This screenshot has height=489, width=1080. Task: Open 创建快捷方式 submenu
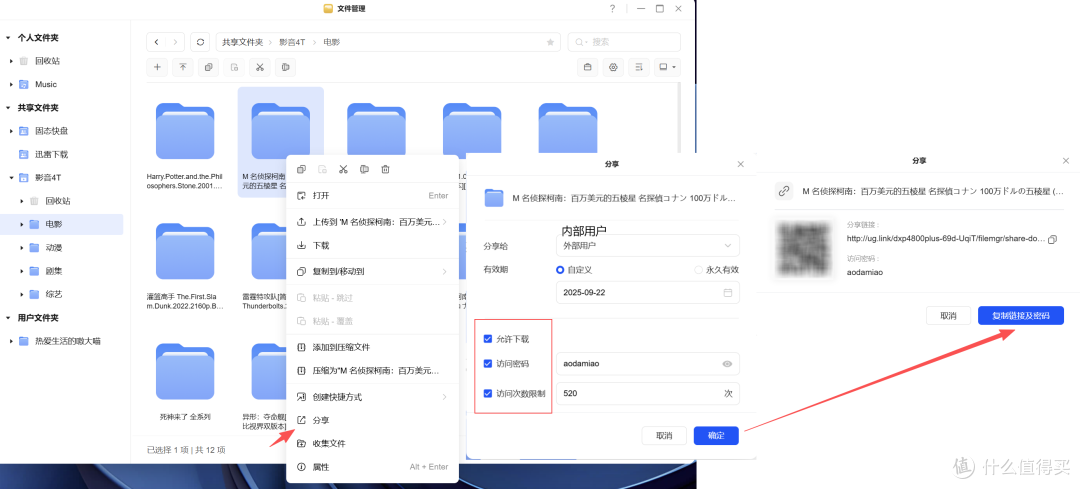point(372,397)
